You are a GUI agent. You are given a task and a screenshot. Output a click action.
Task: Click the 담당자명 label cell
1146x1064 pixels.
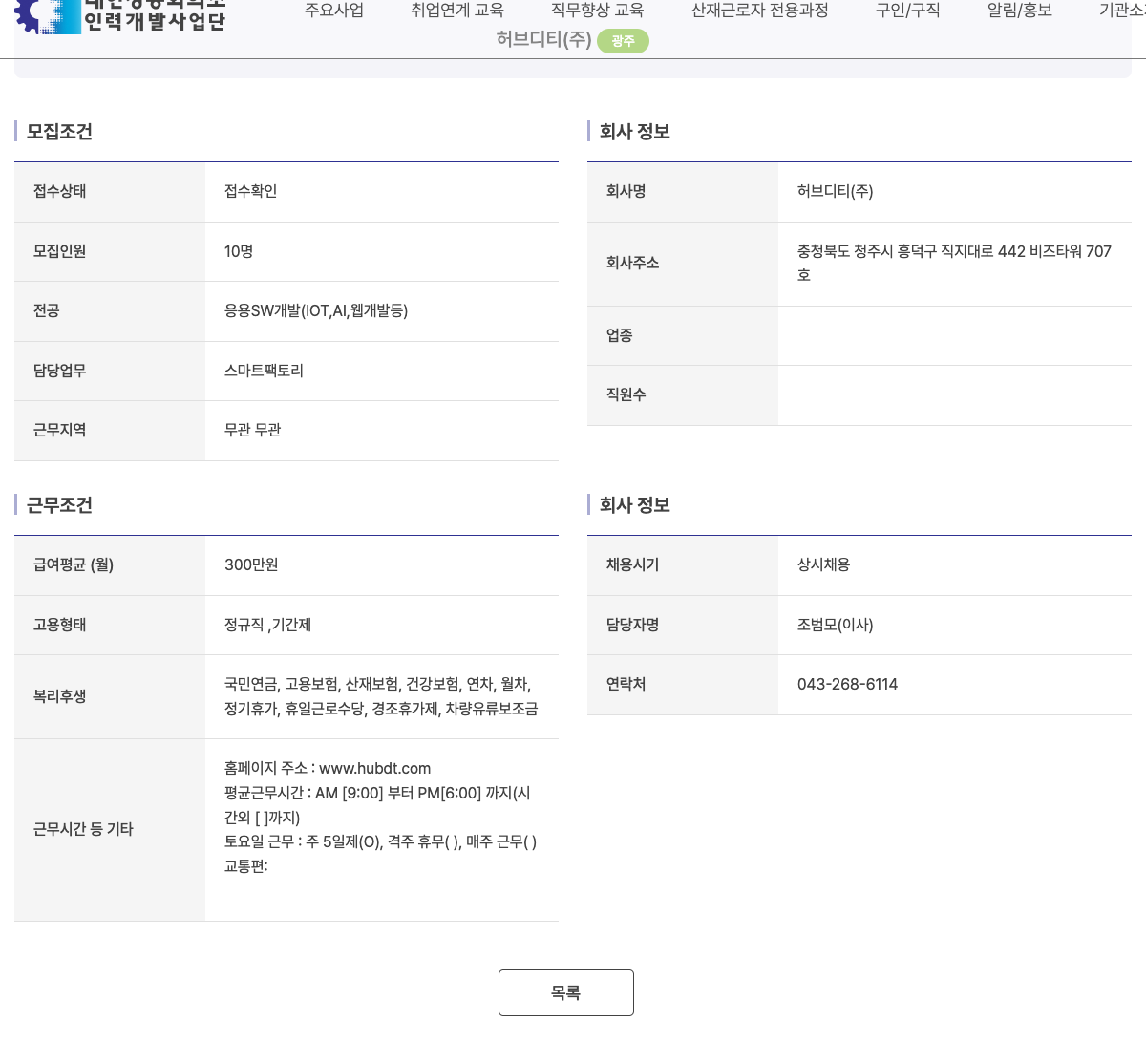(x=683, y=625)
